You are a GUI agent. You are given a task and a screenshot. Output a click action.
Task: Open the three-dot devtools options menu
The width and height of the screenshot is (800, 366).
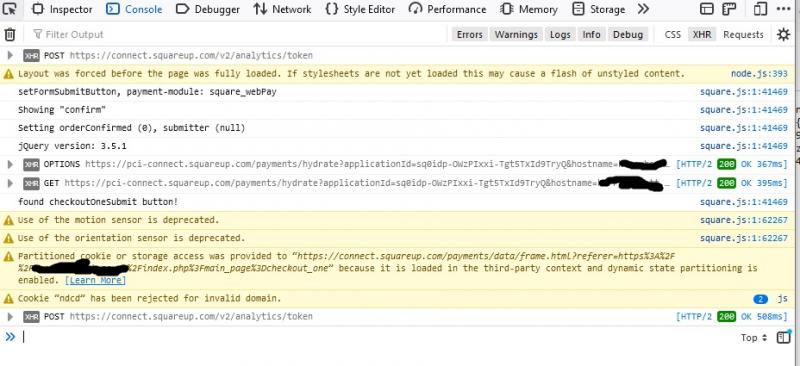coord(783,9)
